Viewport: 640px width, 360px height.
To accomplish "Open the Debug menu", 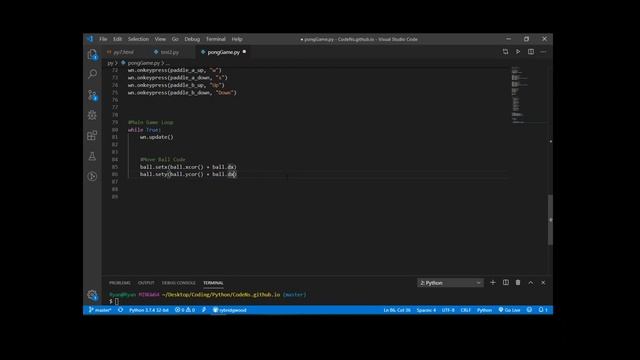I will click(192, 39).
